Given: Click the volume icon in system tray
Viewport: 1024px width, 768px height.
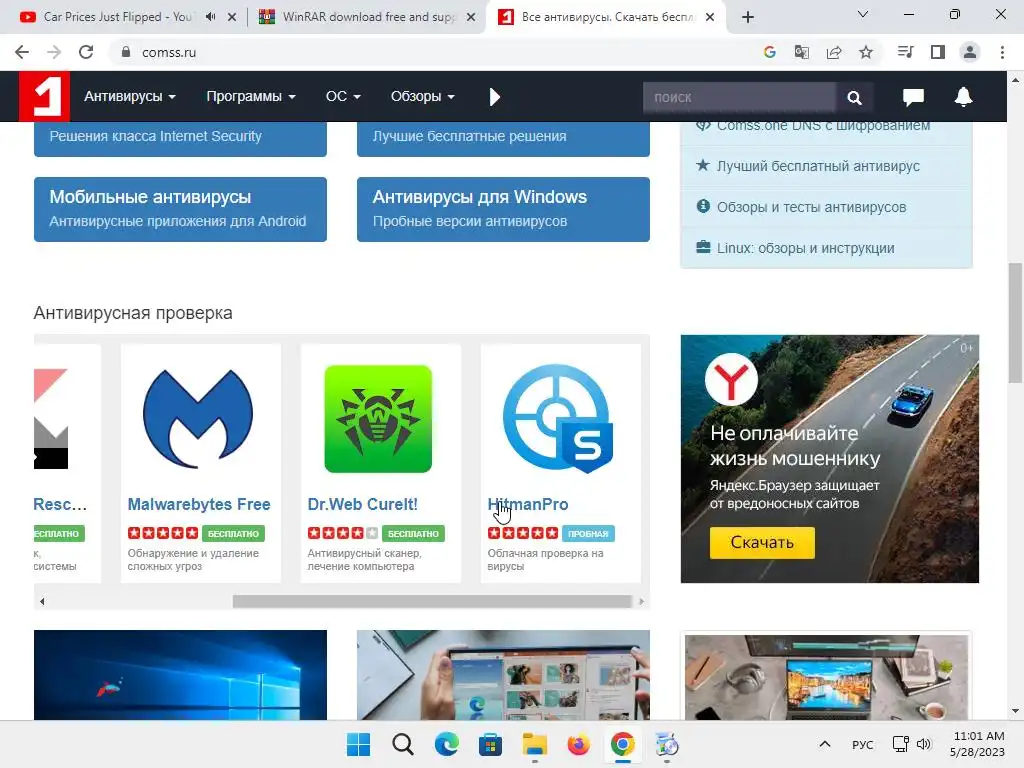Looking at the screenshot, I should tap(923, 744).
